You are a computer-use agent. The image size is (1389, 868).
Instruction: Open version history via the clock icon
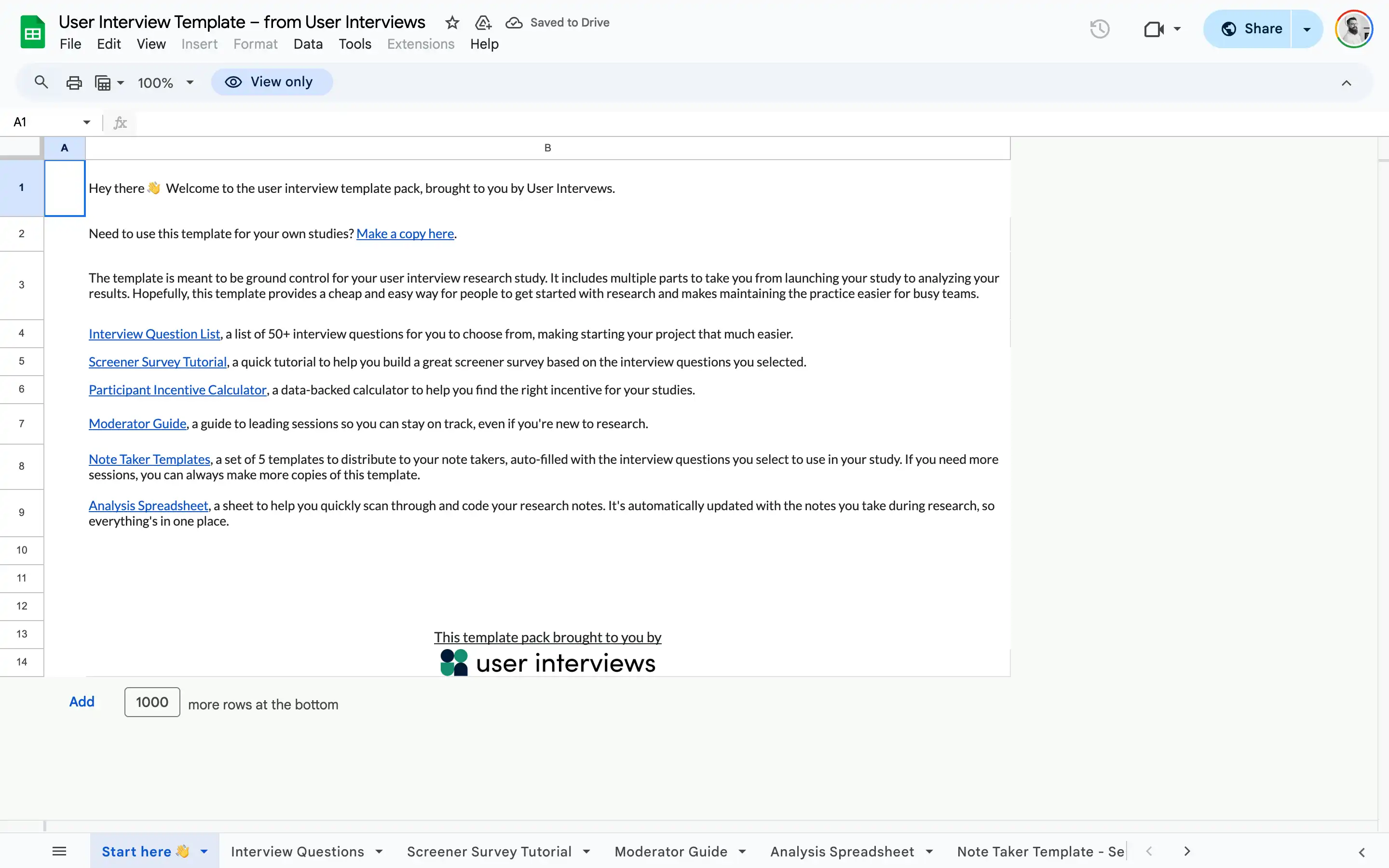(x=1098, y=28)
